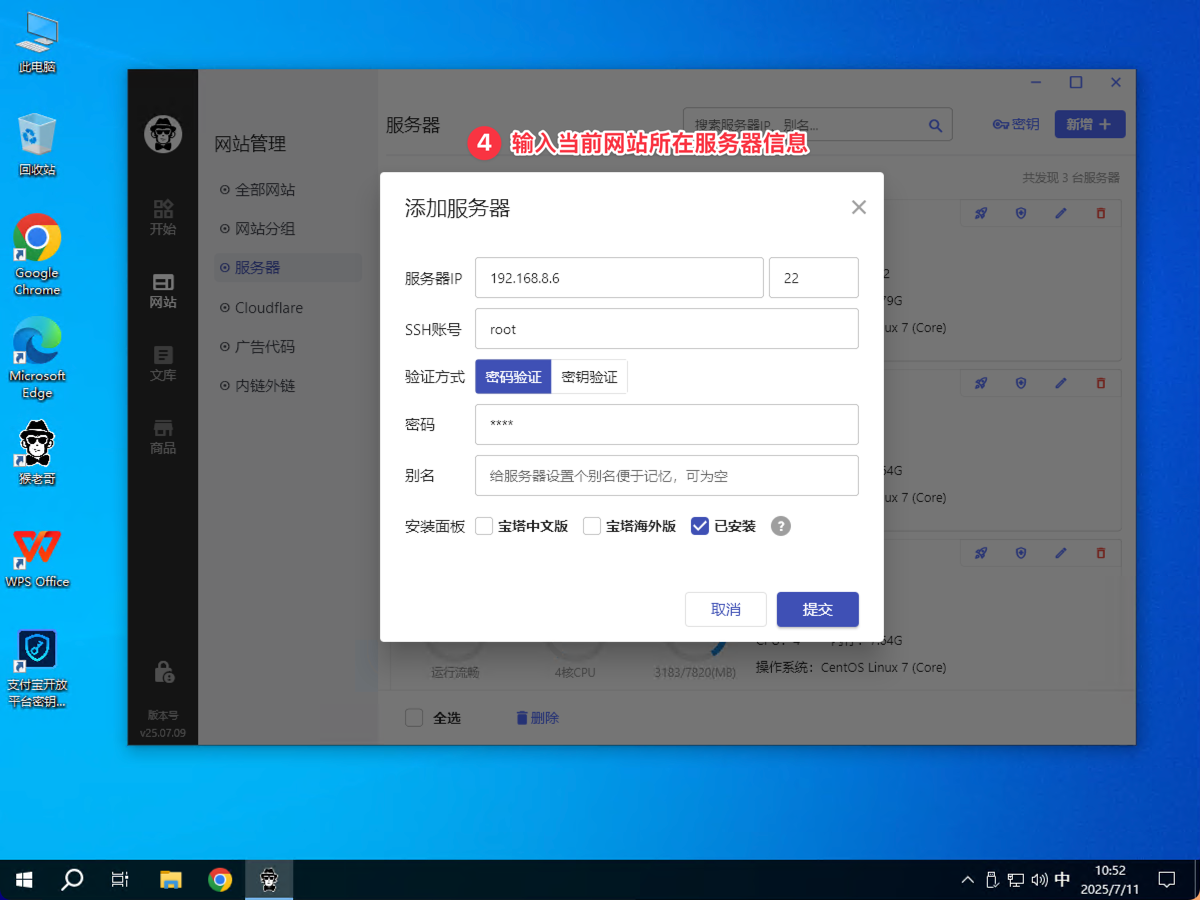Select 密码验证 authentication mode

click(513, 377)
